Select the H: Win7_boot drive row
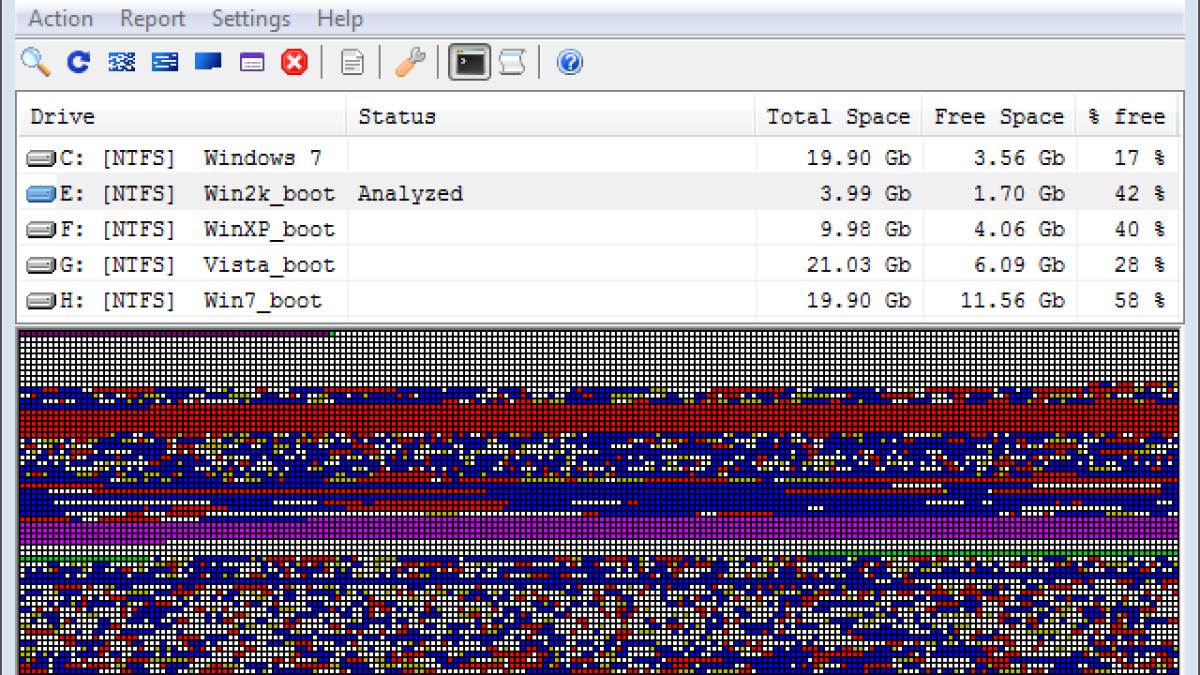 pyautogui.click(x=180, y=301)
